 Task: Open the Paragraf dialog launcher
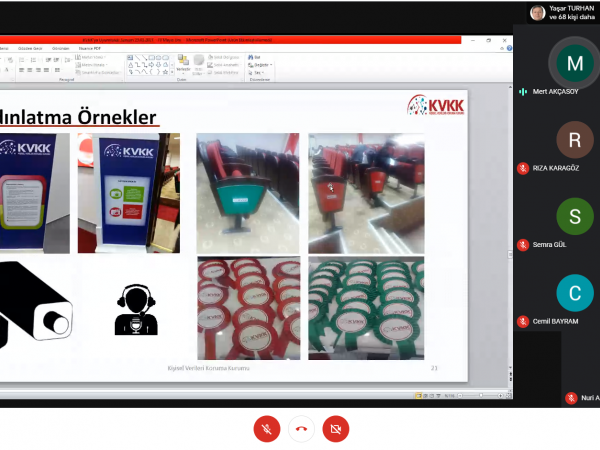[122, 80]
